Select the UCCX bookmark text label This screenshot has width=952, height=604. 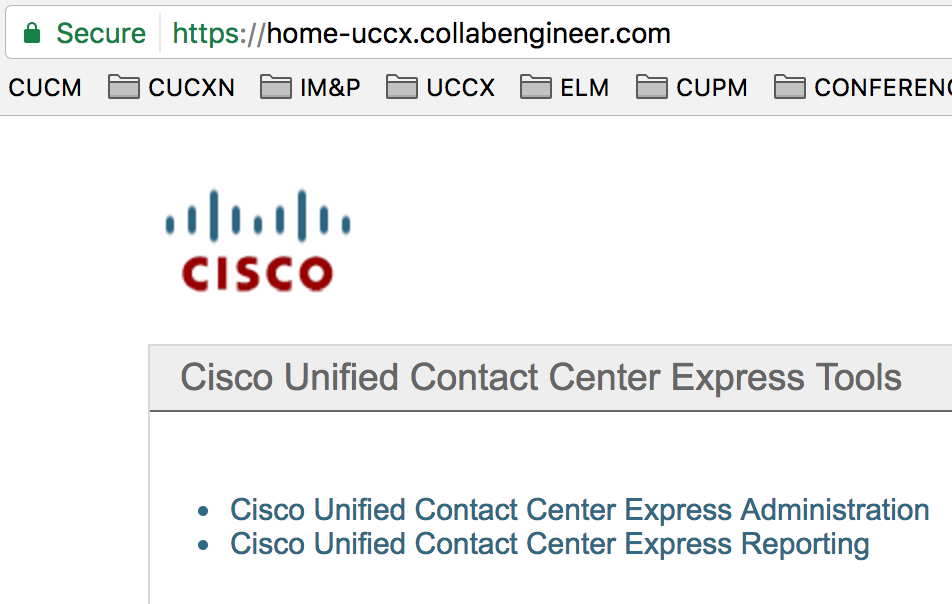click(x=460, y=88)
